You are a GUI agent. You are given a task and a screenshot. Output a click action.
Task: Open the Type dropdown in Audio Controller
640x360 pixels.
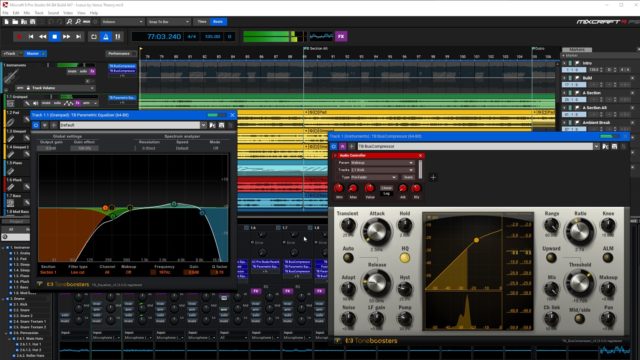[374, 178]
